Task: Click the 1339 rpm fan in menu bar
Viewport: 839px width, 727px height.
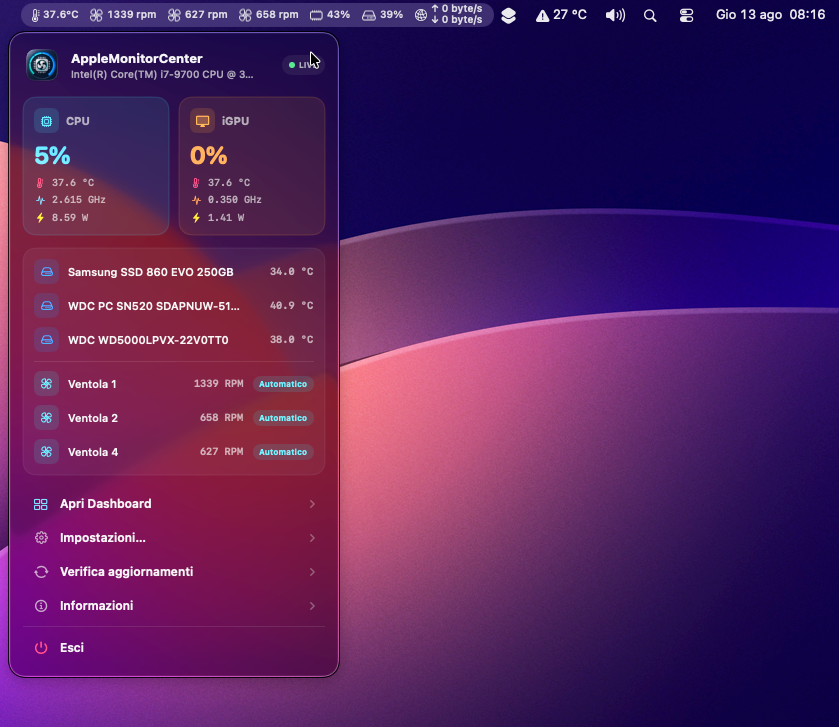Action: 123,15
